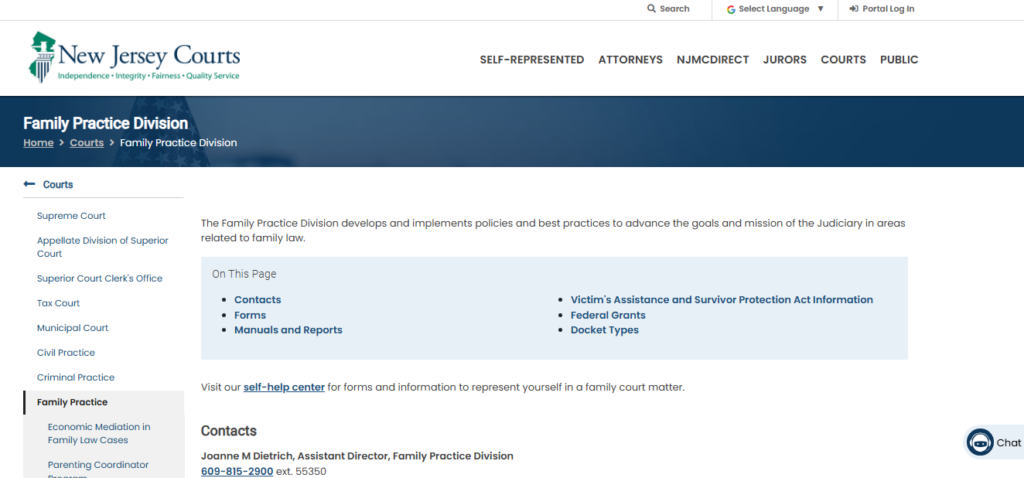Click the back arrow beside Courts
The image size is (1024, 478).
29,185
